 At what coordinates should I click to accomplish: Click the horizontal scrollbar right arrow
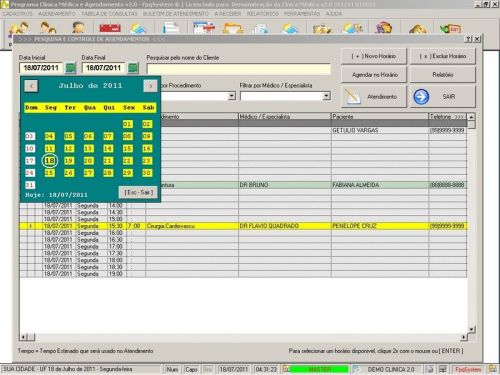pyautogui.click(x=464, y=337)
